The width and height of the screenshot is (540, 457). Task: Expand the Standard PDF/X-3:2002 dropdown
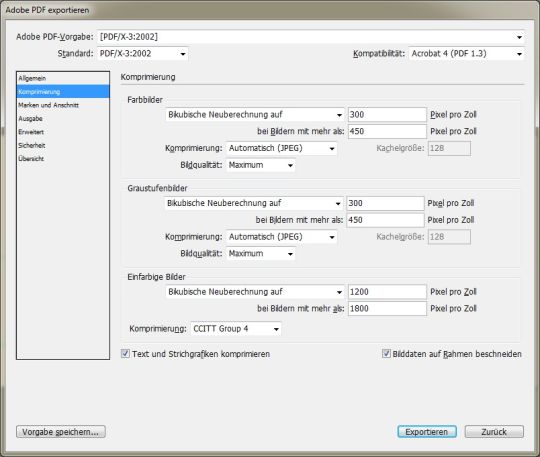pos(143,54)
